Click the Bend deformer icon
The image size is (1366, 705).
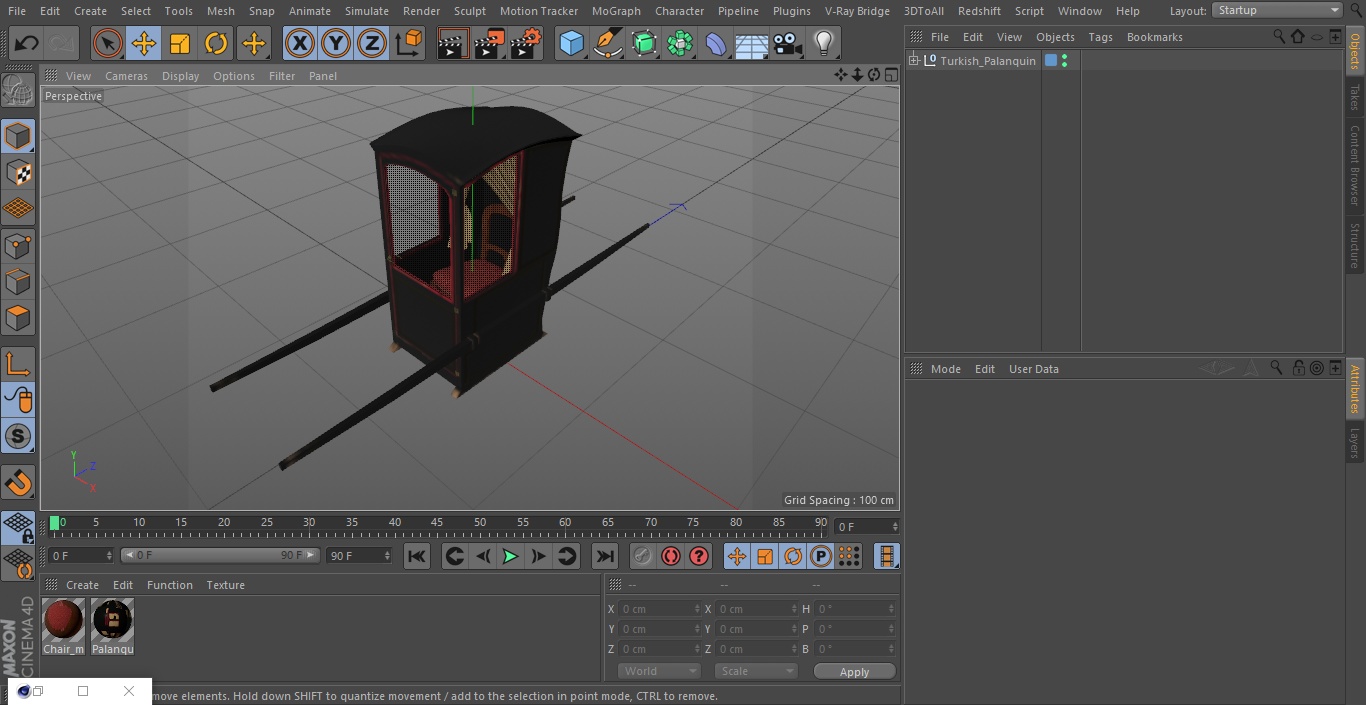coord(716,44)
